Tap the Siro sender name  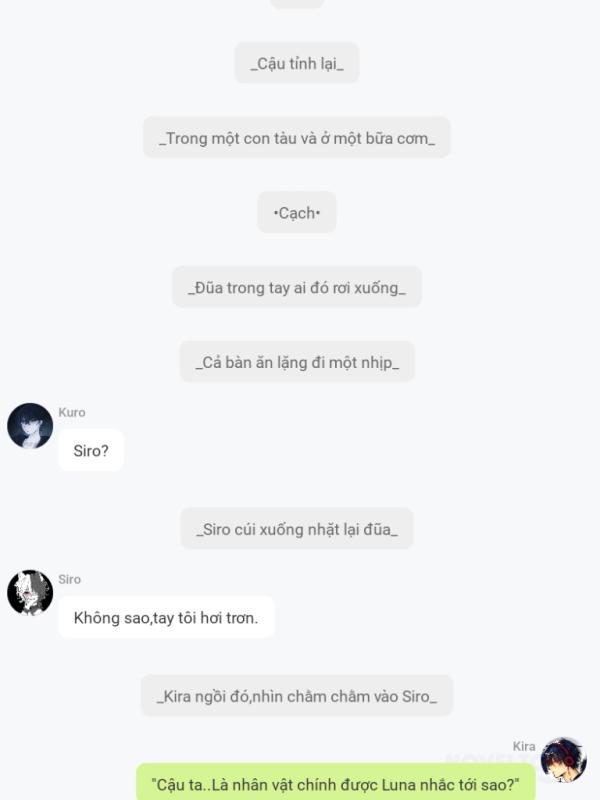pyautogui.click(x=69, y=579)
